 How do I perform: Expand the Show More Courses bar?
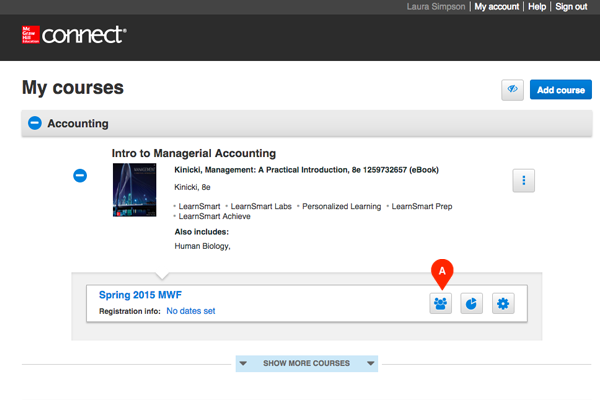coord(307,364)
